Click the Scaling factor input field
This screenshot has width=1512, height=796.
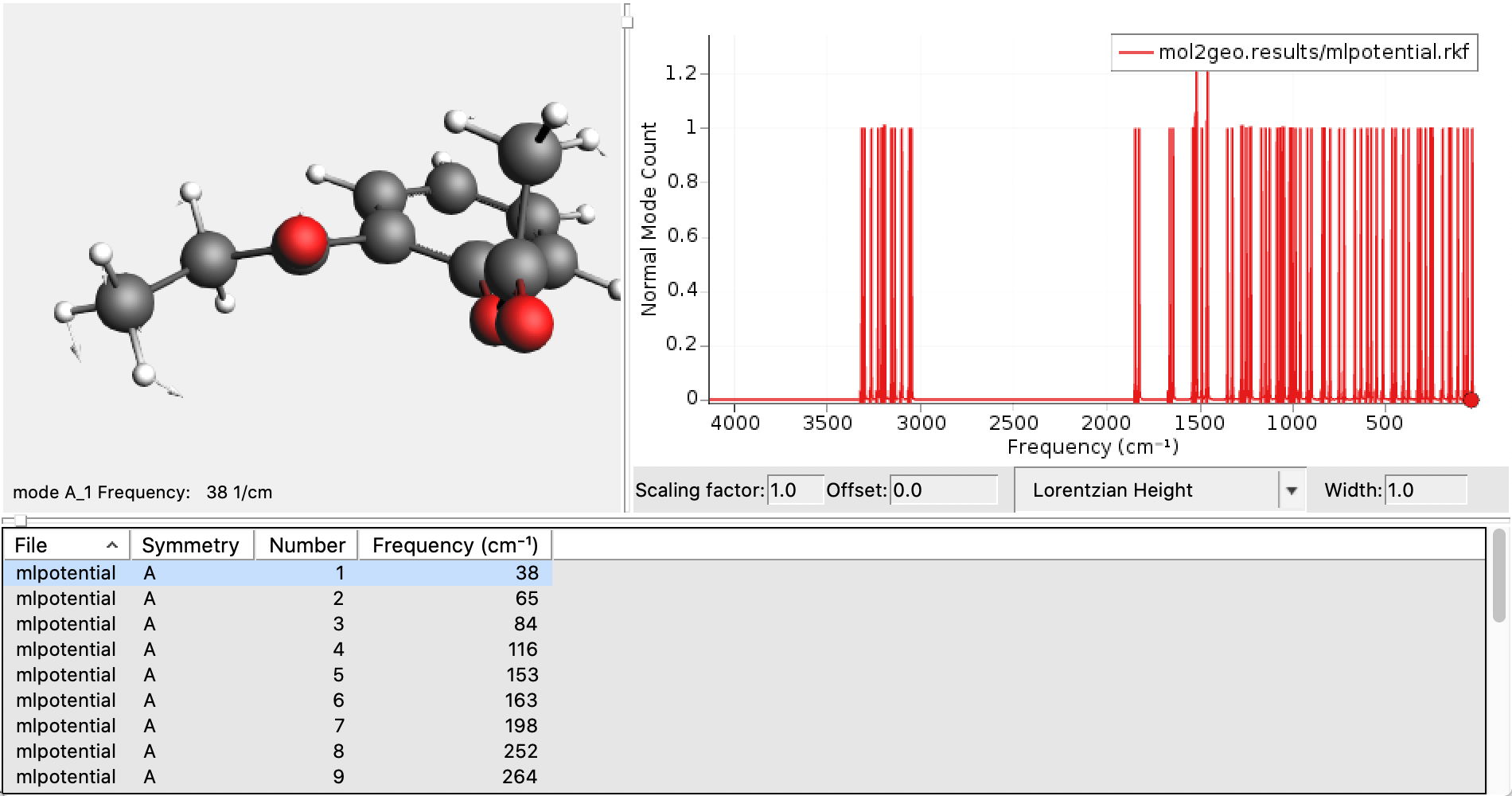(794, 490)
